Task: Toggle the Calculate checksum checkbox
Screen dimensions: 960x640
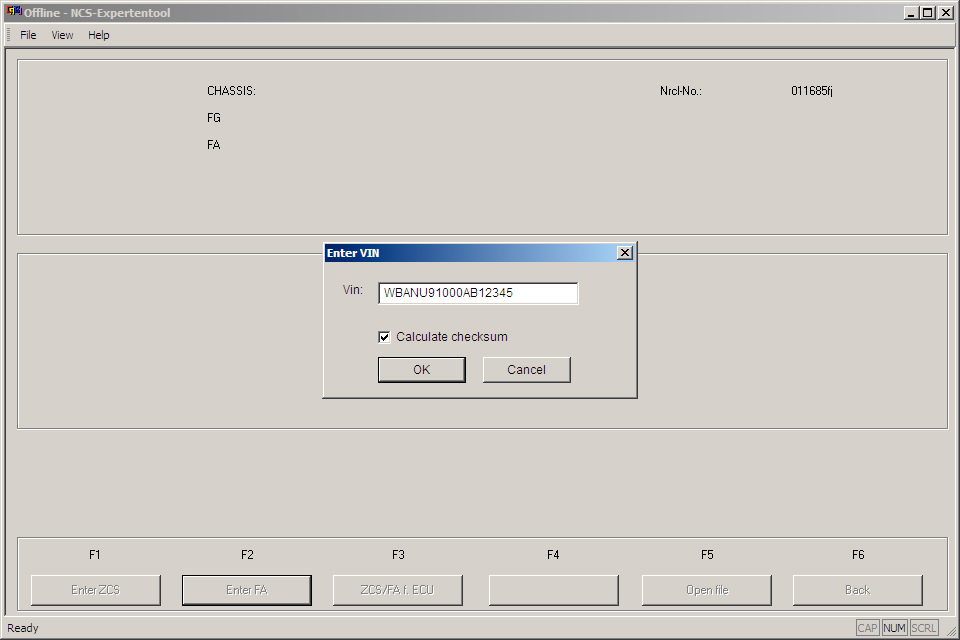Action: (x=384, y=337)
